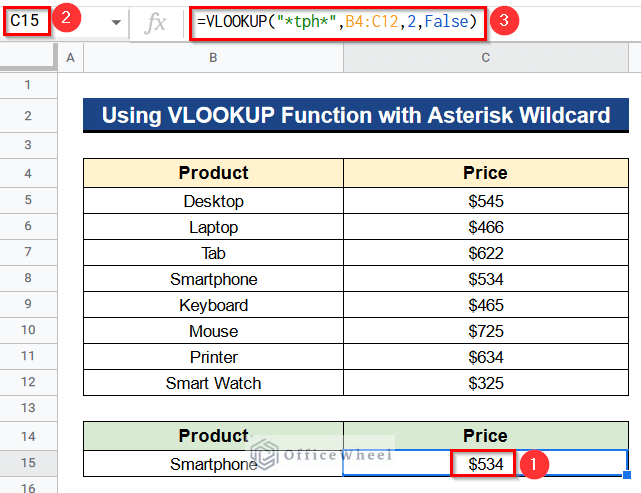
Task: Click the fx function icon
Action: pos(155,22)
